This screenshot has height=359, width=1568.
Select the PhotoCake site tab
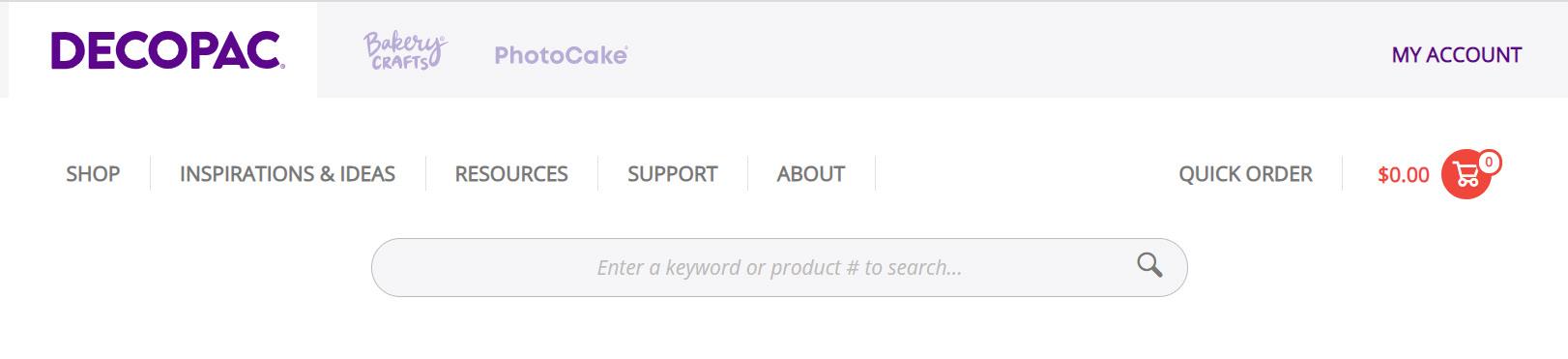(x=561, y=55)
